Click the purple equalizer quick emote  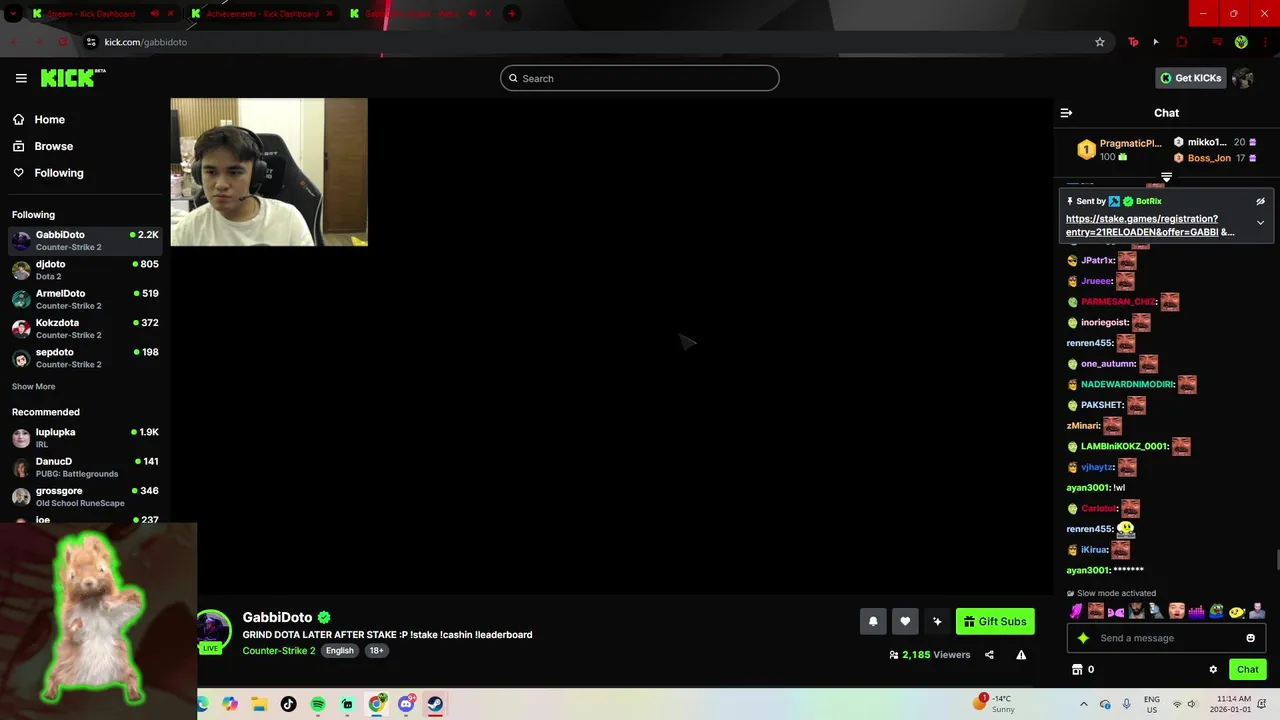click(x=1196, y=611)
